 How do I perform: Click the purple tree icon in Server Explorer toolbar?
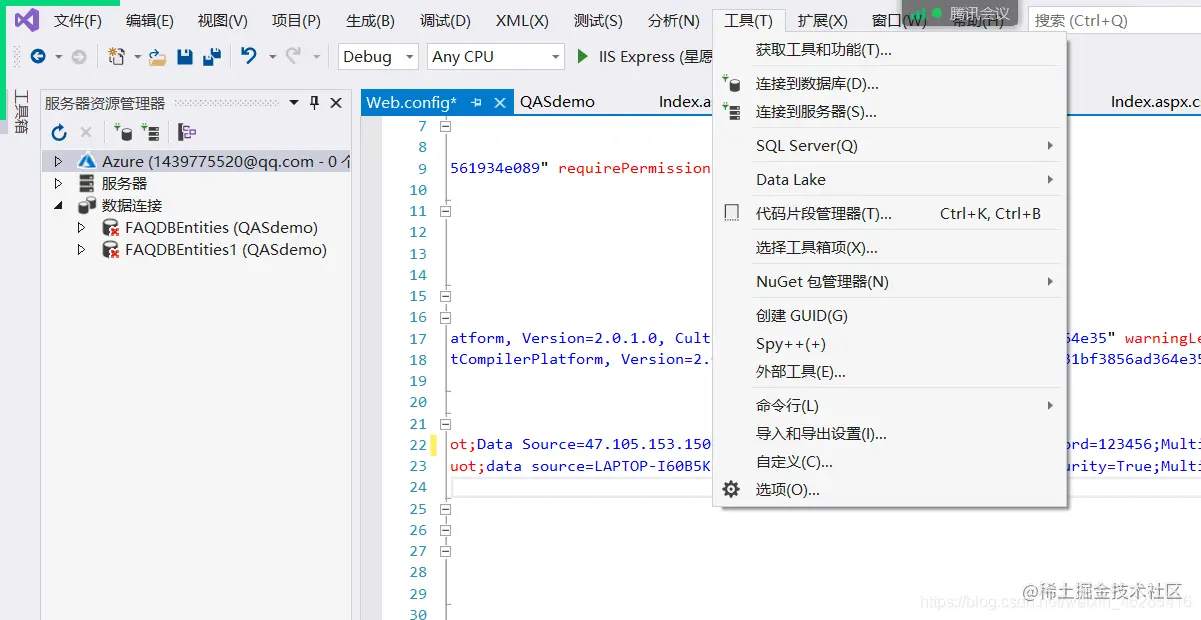pyautogui.click(x=187, y=132)
